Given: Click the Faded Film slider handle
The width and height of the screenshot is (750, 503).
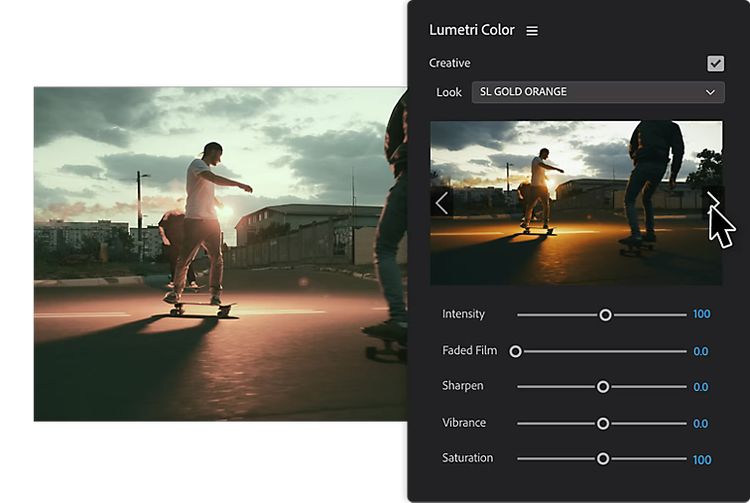Looking at the screenshot, I should click(x=516, y=351).
